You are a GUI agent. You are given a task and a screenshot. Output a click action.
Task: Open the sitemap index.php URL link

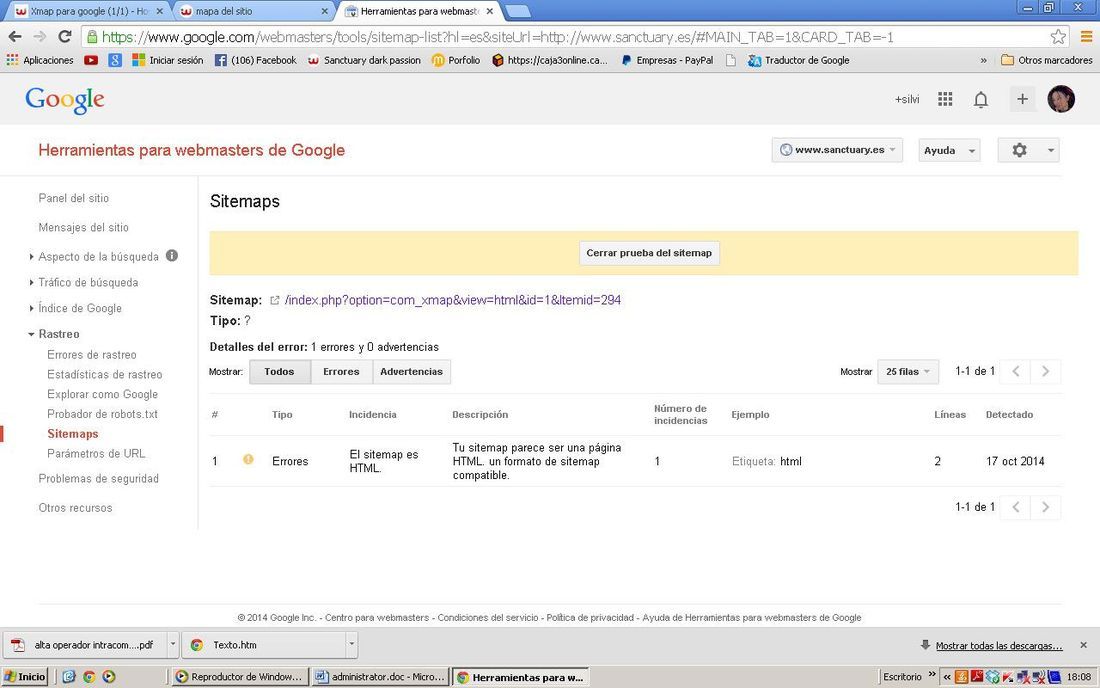point(452,300)
